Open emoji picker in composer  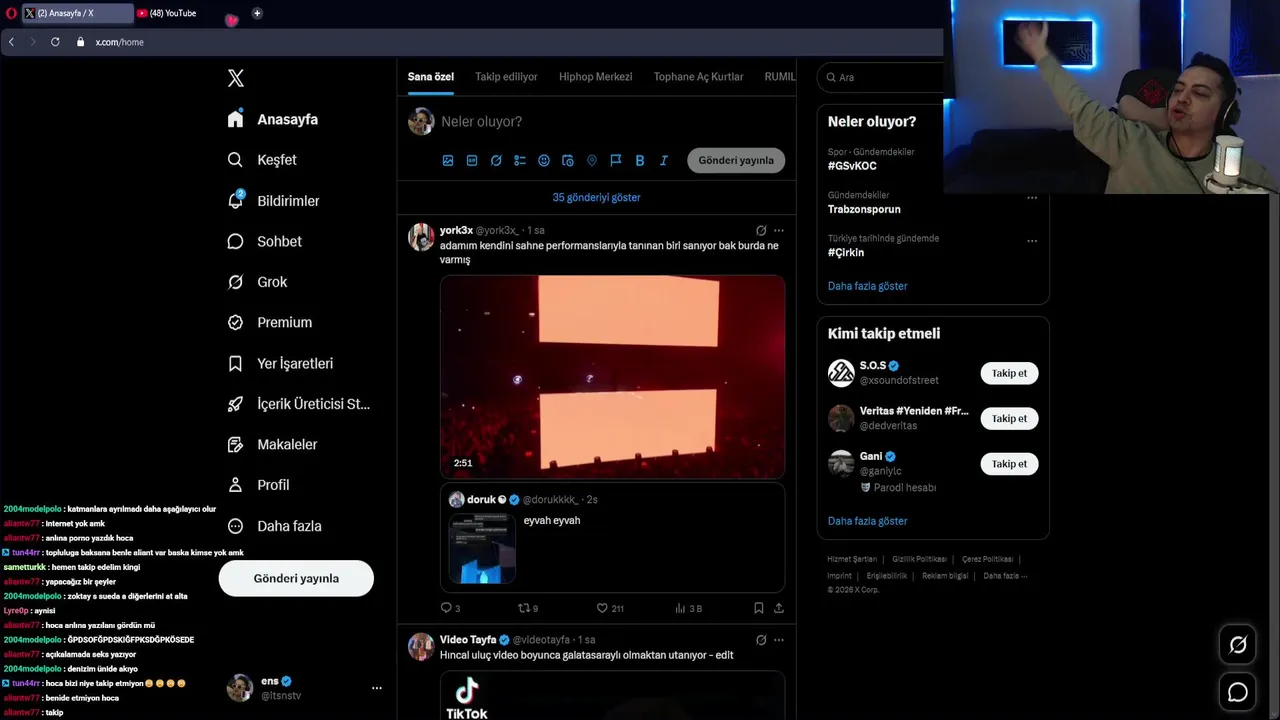point(544,160)
